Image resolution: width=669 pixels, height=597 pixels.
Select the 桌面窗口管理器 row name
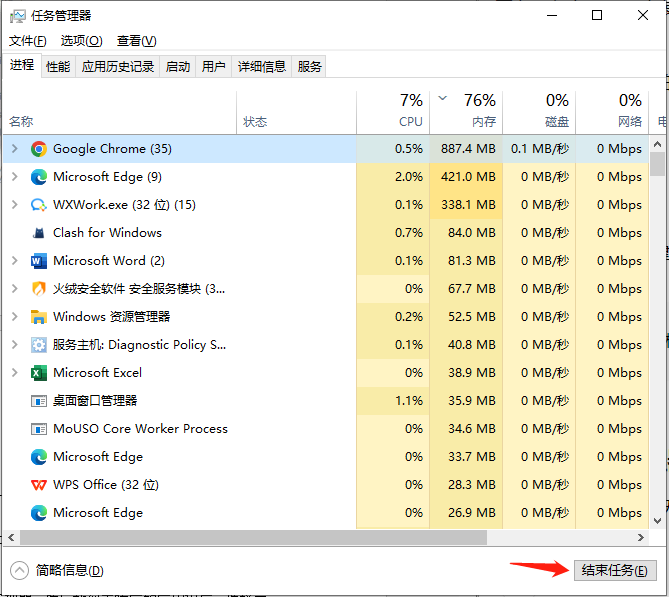point(95,401)
